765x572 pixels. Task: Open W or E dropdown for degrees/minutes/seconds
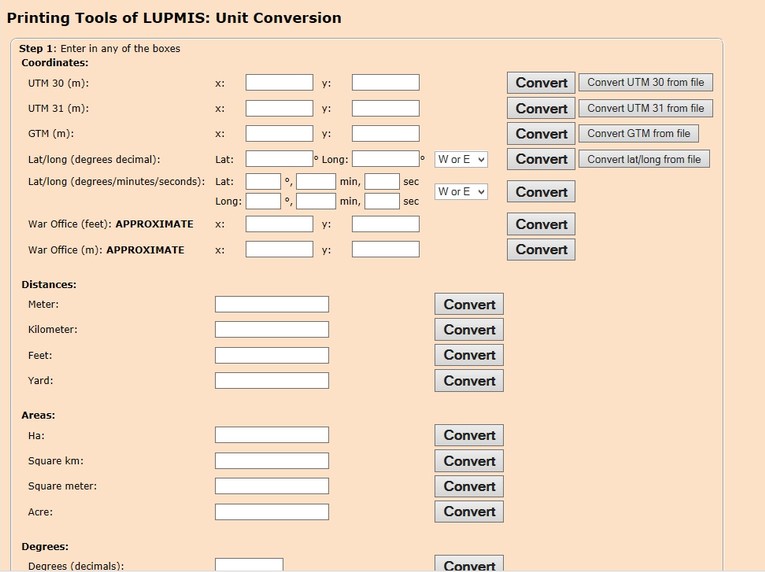pyautogui.click(x=461, y=192)
